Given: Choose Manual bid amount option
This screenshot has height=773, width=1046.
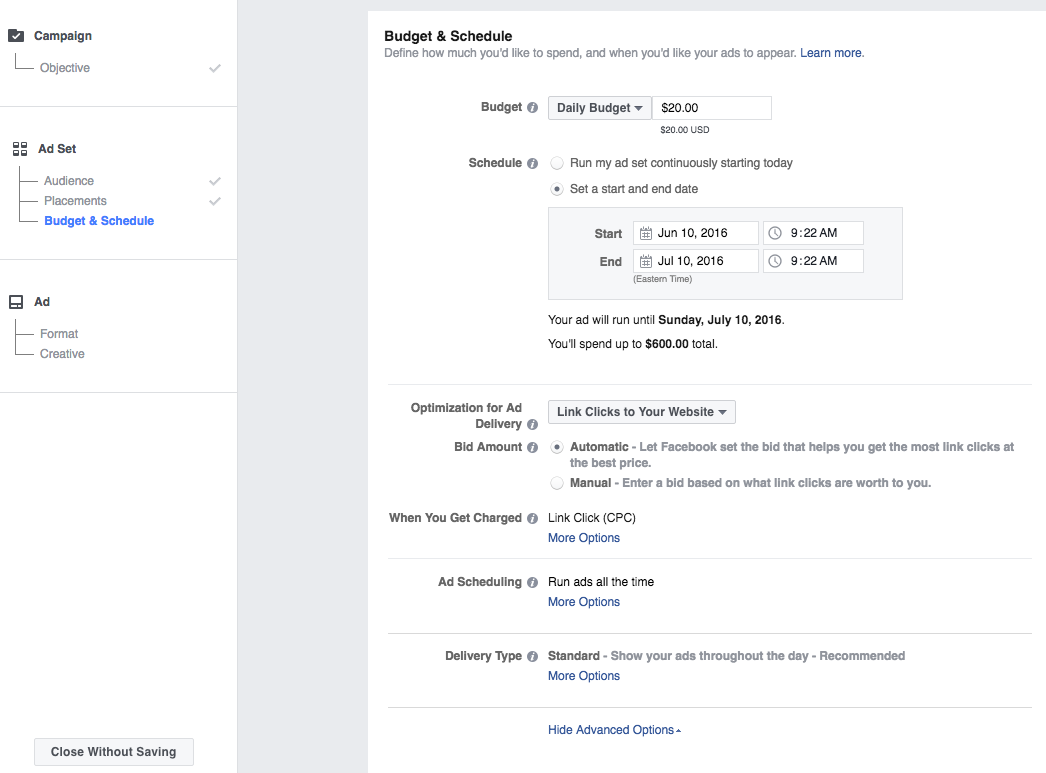Looking at the screenshot, I should [x=557, y=483].
